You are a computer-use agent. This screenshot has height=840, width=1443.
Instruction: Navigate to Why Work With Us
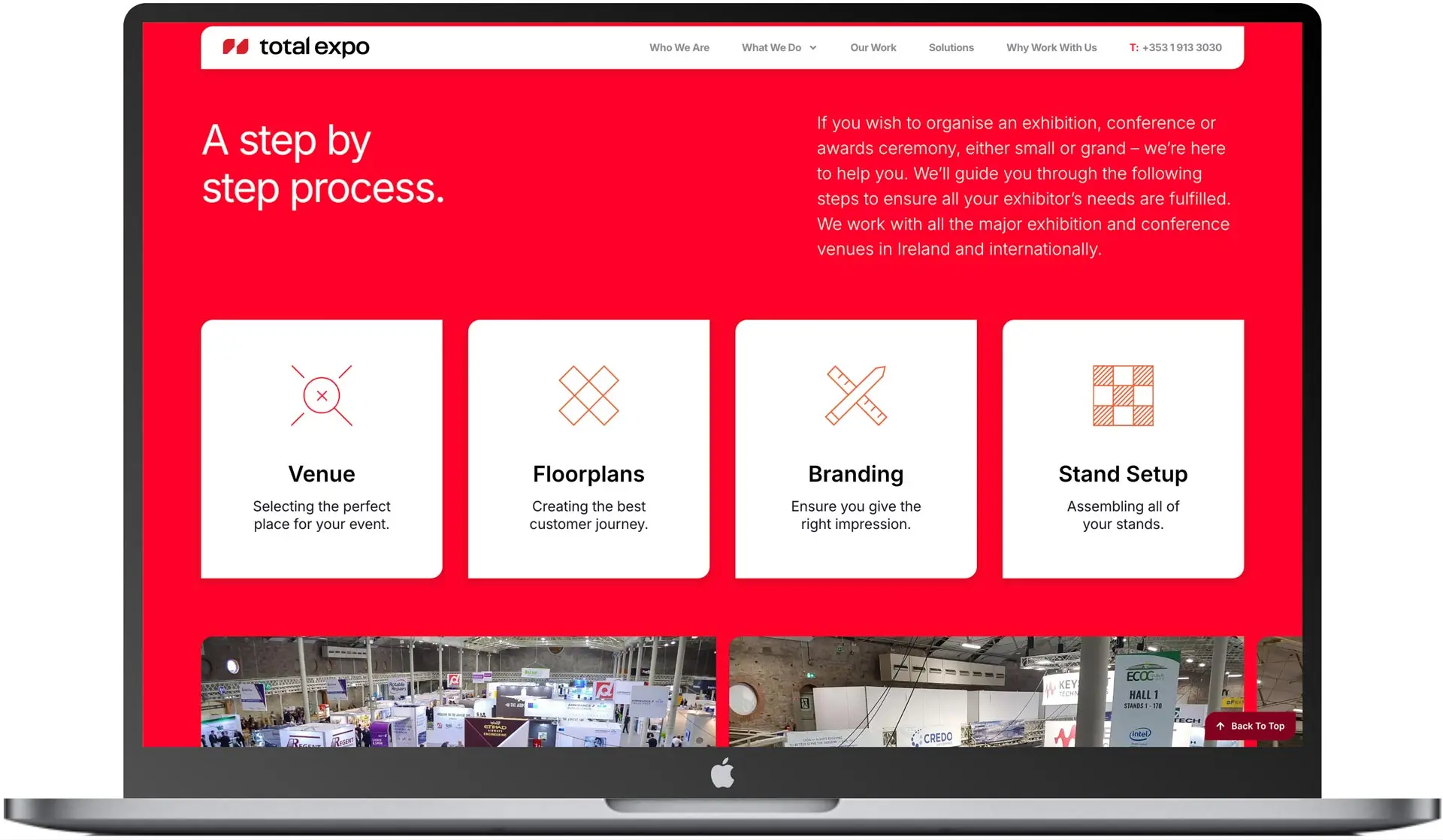coord(1051,47)
